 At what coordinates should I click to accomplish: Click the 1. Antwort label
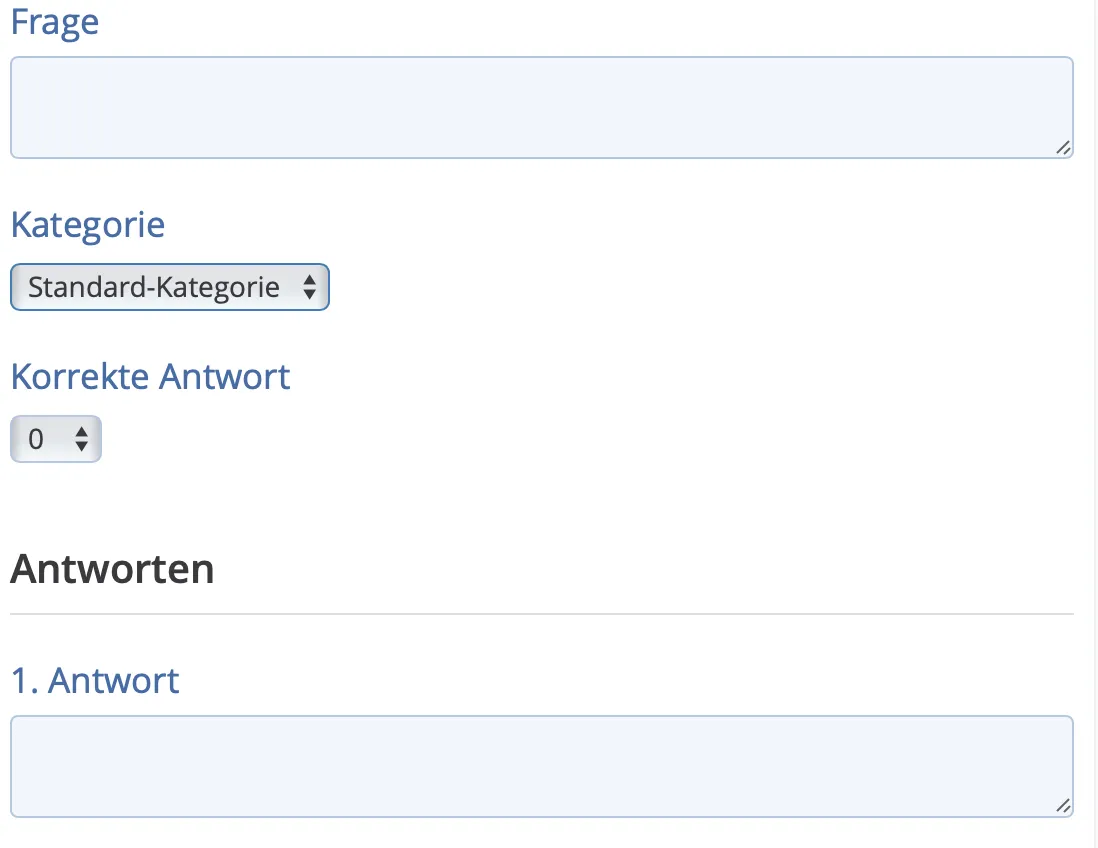click(95, 680)
